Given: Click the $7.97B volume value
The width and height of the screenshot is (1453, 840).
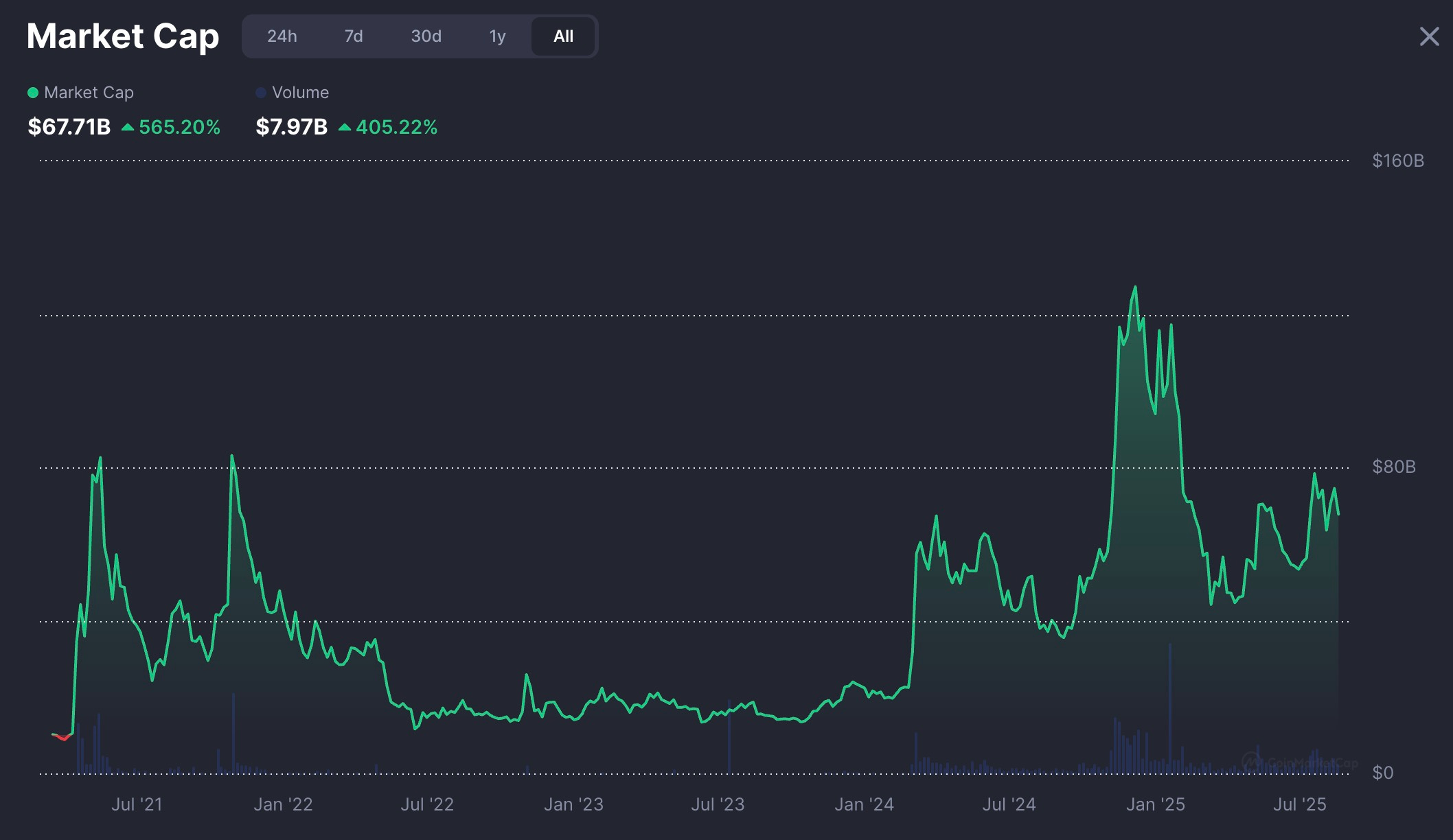Looking at the screenshot, I should (x=291, y=127).
